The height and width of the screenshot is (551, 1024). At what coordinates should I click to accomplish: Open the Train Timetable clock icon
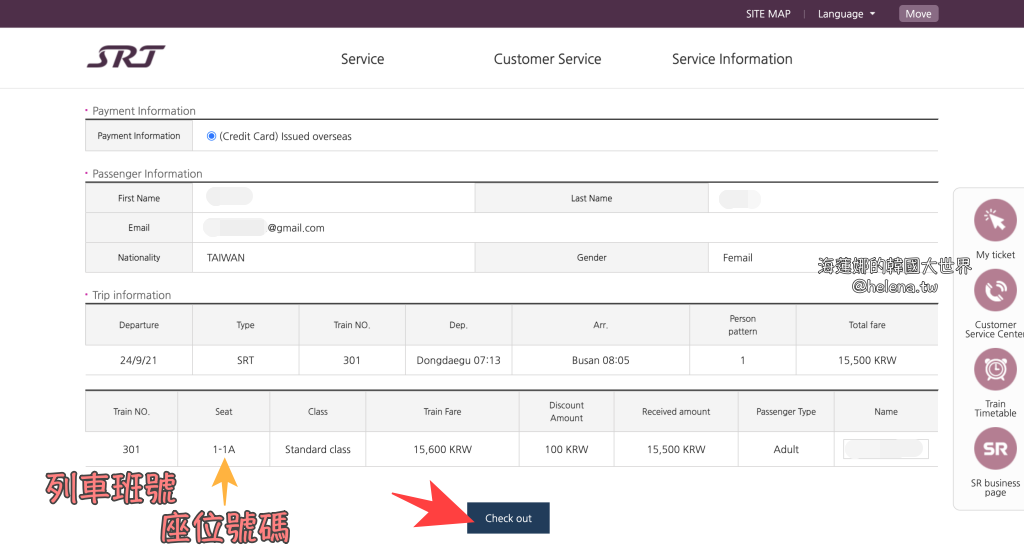tap(994, 369)
